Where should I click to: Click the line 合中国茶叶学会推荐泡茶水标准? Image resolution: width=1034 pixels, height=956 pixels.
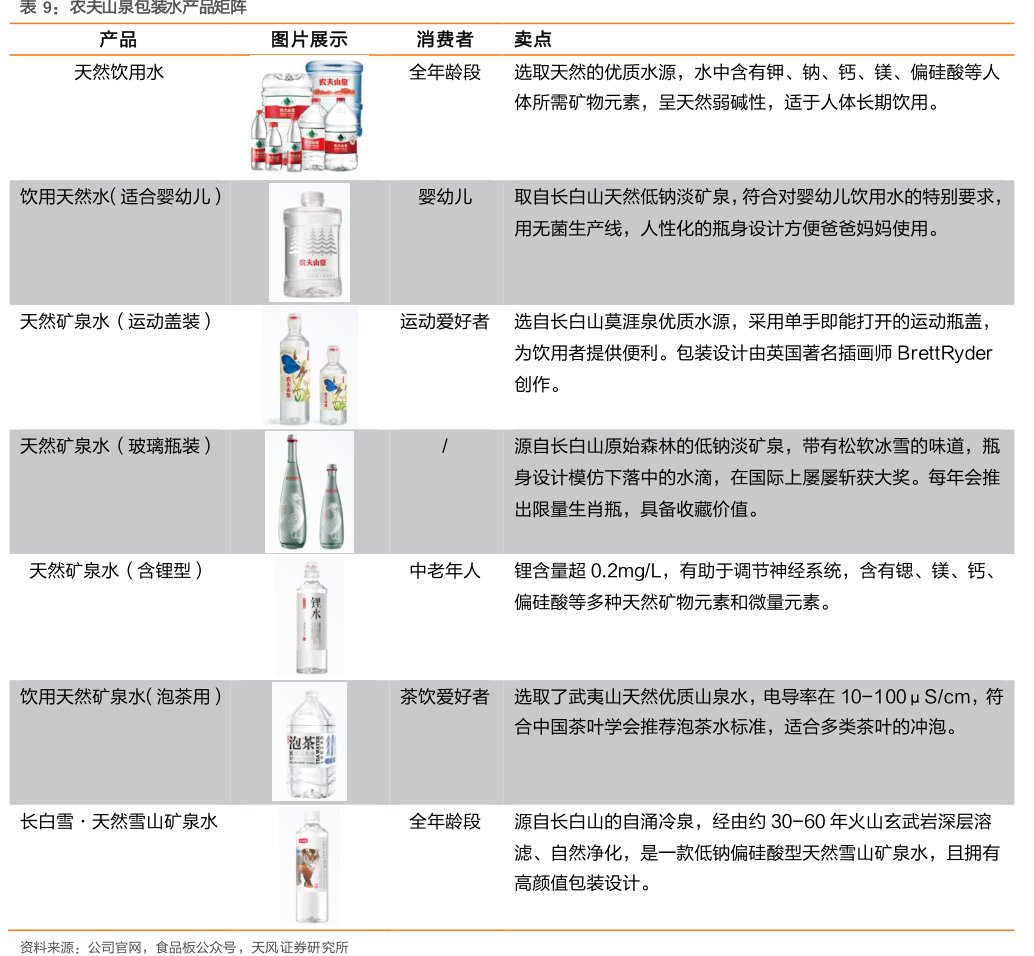click(735, 727)
